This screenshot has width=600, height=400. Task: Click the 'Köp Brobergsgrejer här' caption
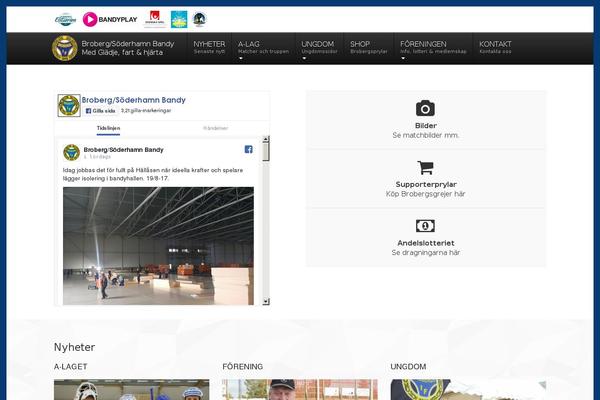[x=426, y=194]
